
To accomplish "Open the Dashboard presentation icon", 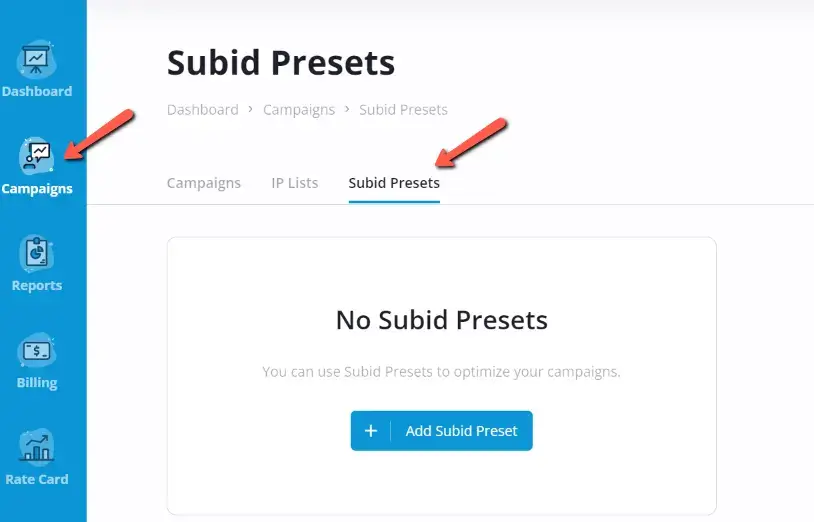I will click(x=36, y=60).
